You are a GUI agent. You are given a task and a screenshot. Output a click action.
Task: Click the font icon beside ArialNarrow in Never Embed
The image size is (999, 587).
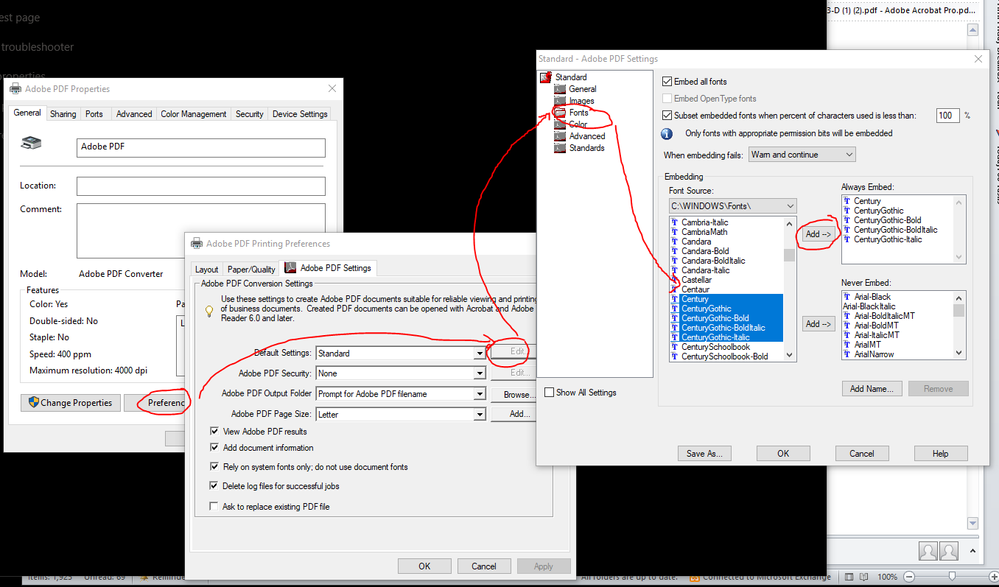pyautogui.click(x=847, y=354)
